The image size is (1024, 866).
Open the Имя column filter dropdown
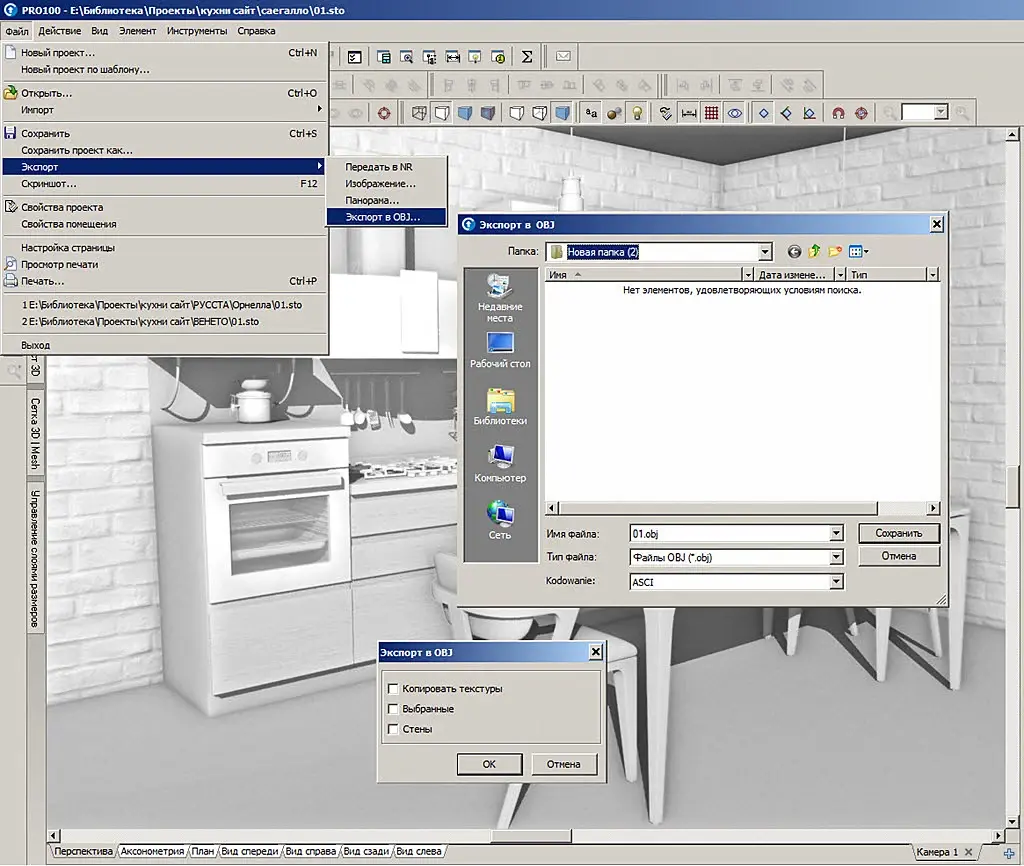748,275
